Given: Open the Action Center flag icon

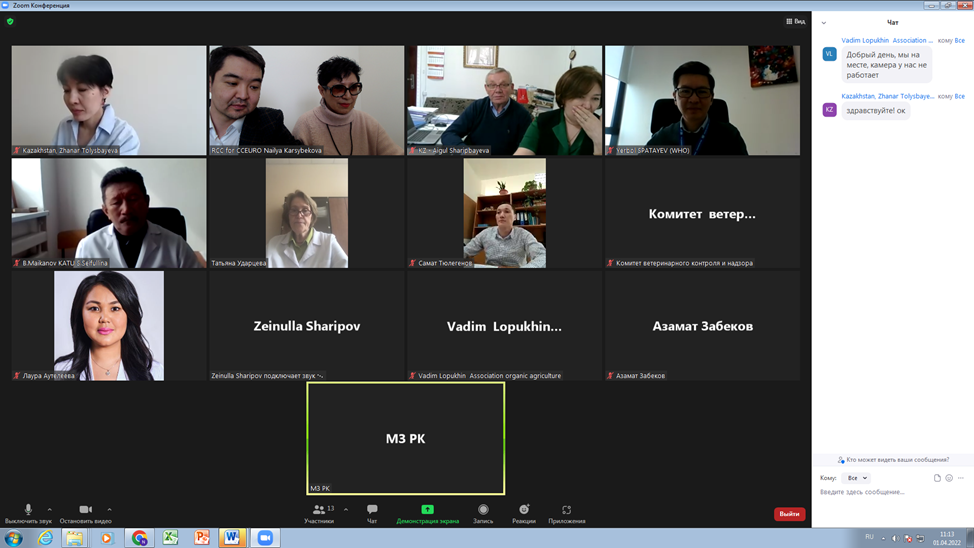Looking at the screenshot, I should pos(908,538).
